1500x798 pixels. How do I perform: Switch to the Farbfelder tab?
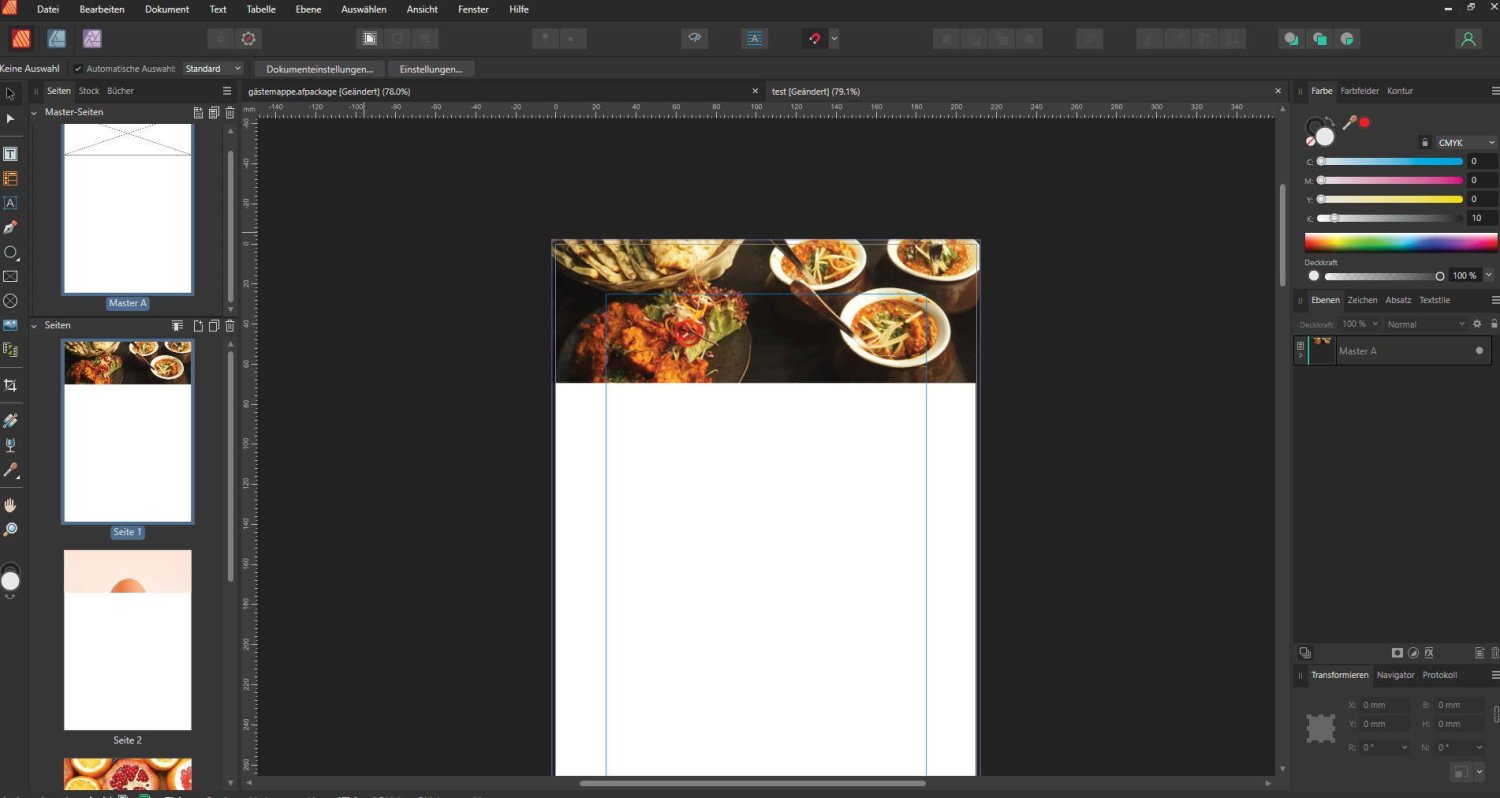pos(1359,90)
